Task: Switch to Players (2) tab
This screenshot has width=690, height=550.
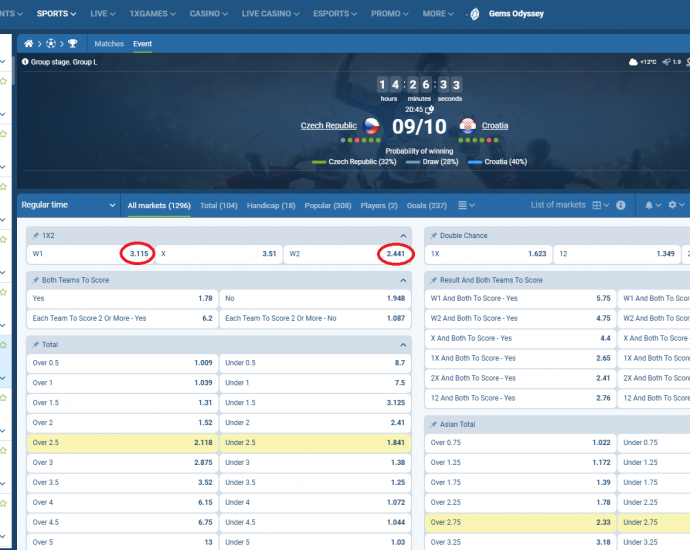Action: click(x=379, y=205)
